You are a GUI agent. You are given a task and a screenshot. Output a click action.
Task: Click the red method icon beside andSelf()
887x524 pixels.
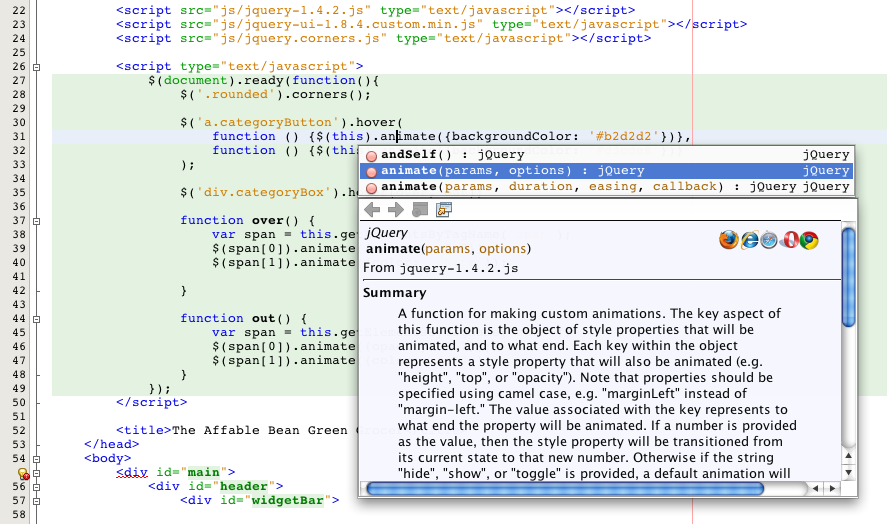coord(371,156)
